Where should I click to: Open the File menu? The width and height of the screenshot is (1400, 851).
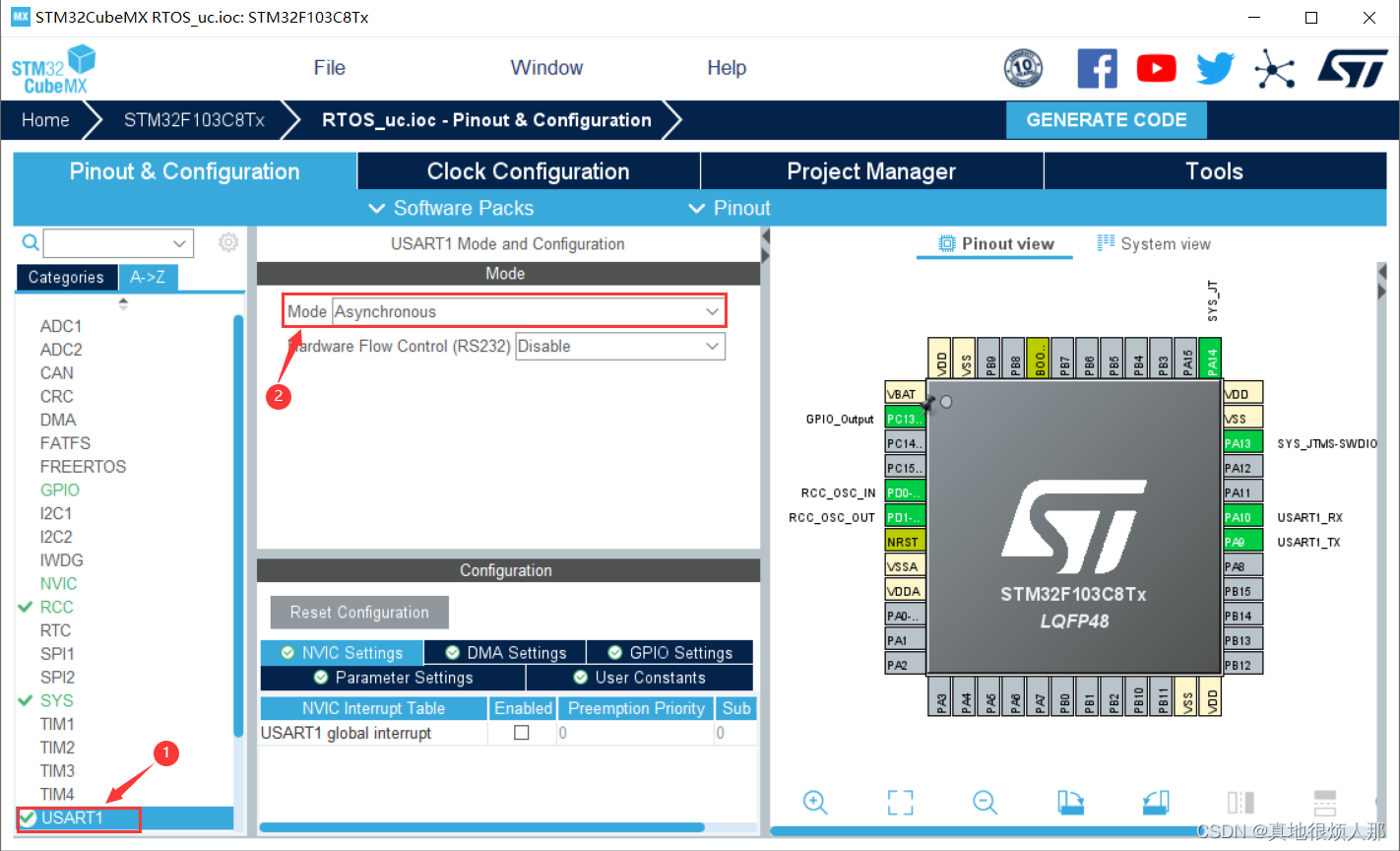(x=329, y=68)
